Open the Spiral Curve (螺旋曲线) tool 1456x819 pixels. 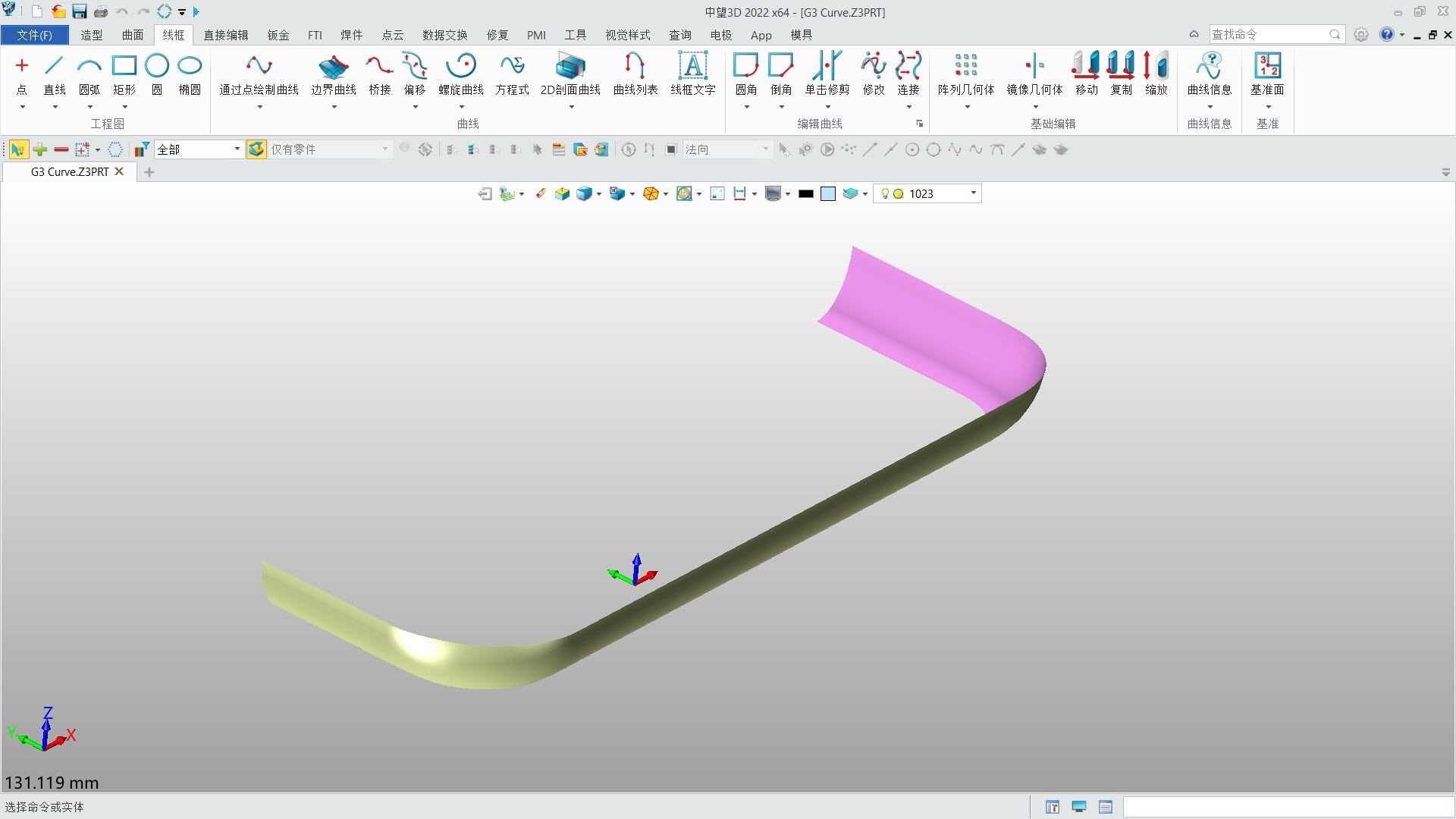pos(461,74)
